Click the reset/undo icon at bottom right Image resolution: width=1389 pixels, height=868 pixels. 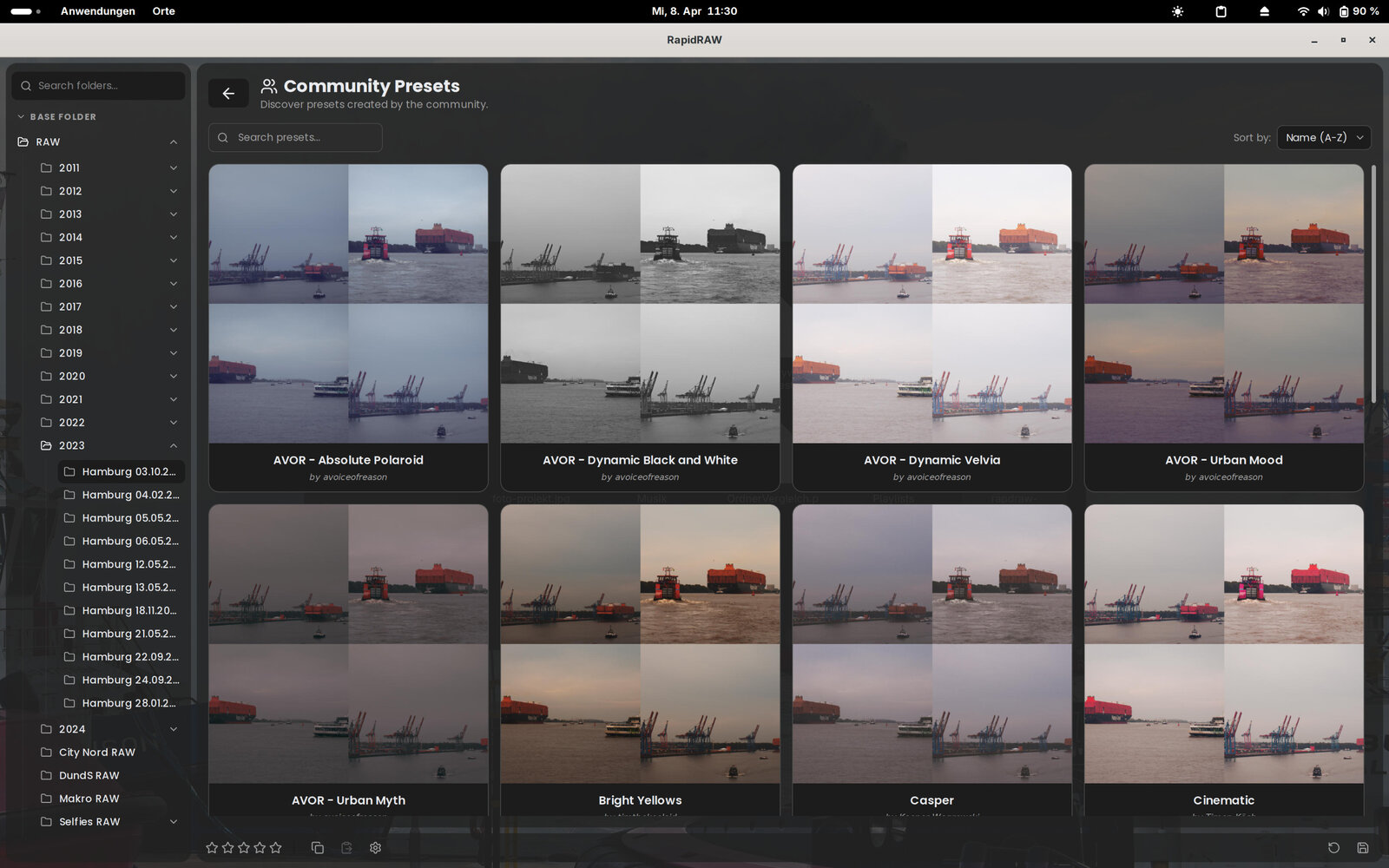[x=1333, y=848]
